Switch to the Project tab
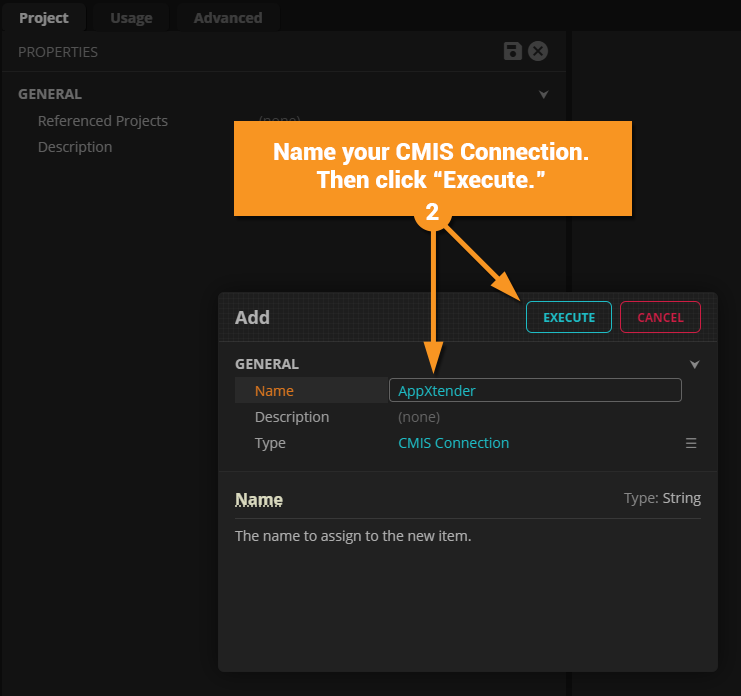Image resolution: width=741 pixels, height=696 pixels. tap(44, 18)
